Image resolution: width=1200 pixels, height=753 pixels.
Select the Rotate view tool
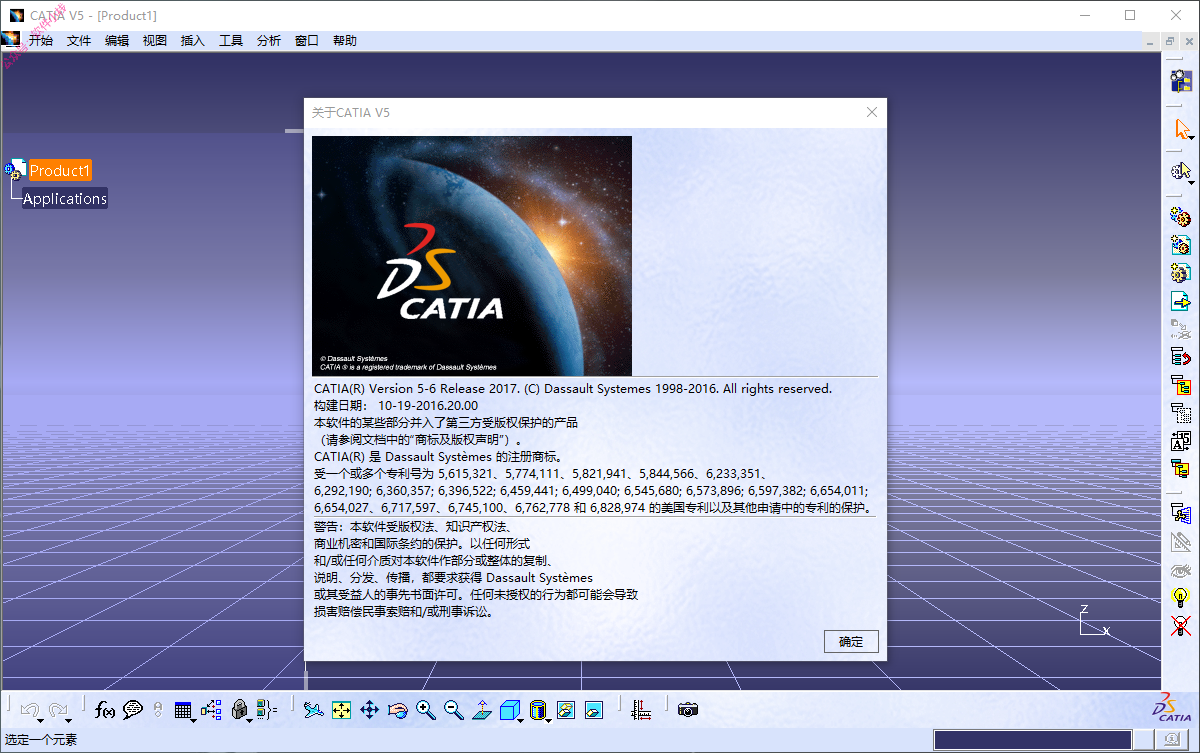pyautogui.click(x=398, y=710)
